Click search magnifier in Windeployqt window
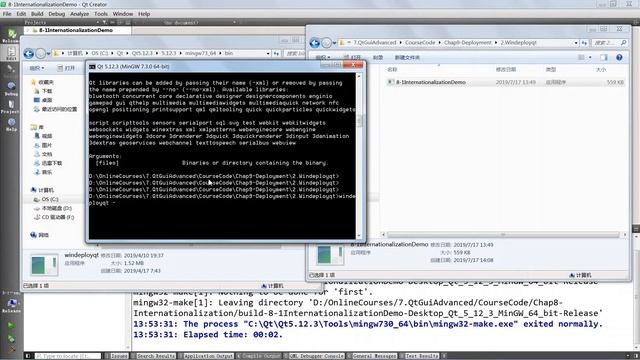The image size is (640, 360). click(623, 43)
